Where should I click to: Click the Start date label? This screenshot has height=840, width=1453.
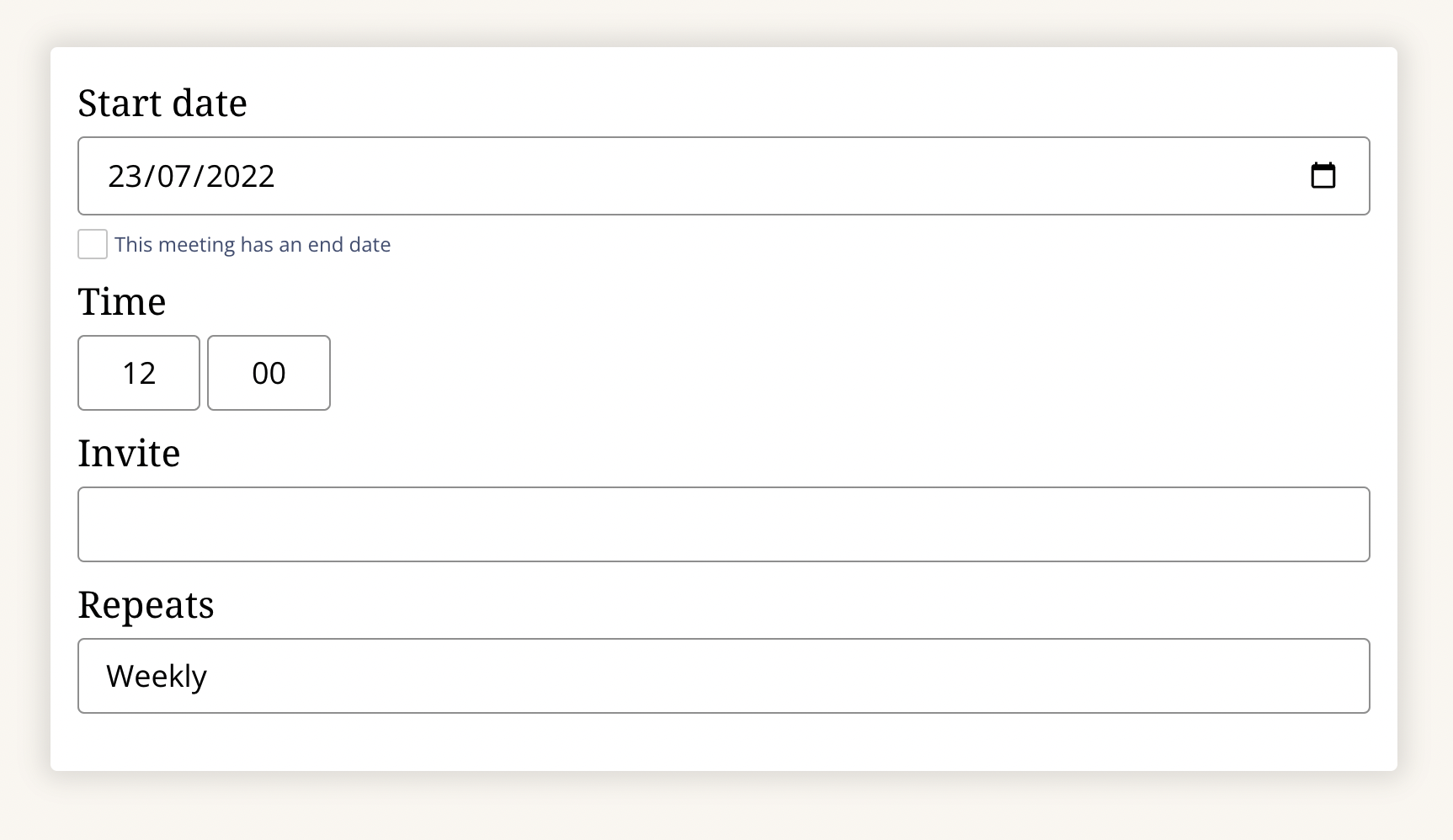click(x=162, y=103)
